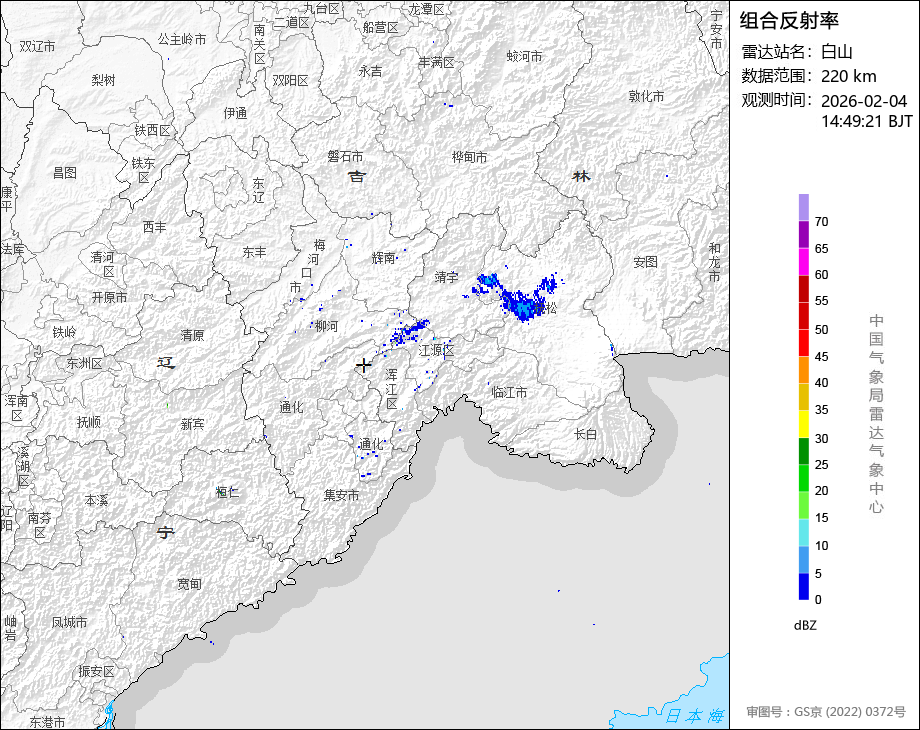920x730 pixels.
Task: Click the 龙潭区 map label
Action: pyautogui.click(x=427, y=9)
